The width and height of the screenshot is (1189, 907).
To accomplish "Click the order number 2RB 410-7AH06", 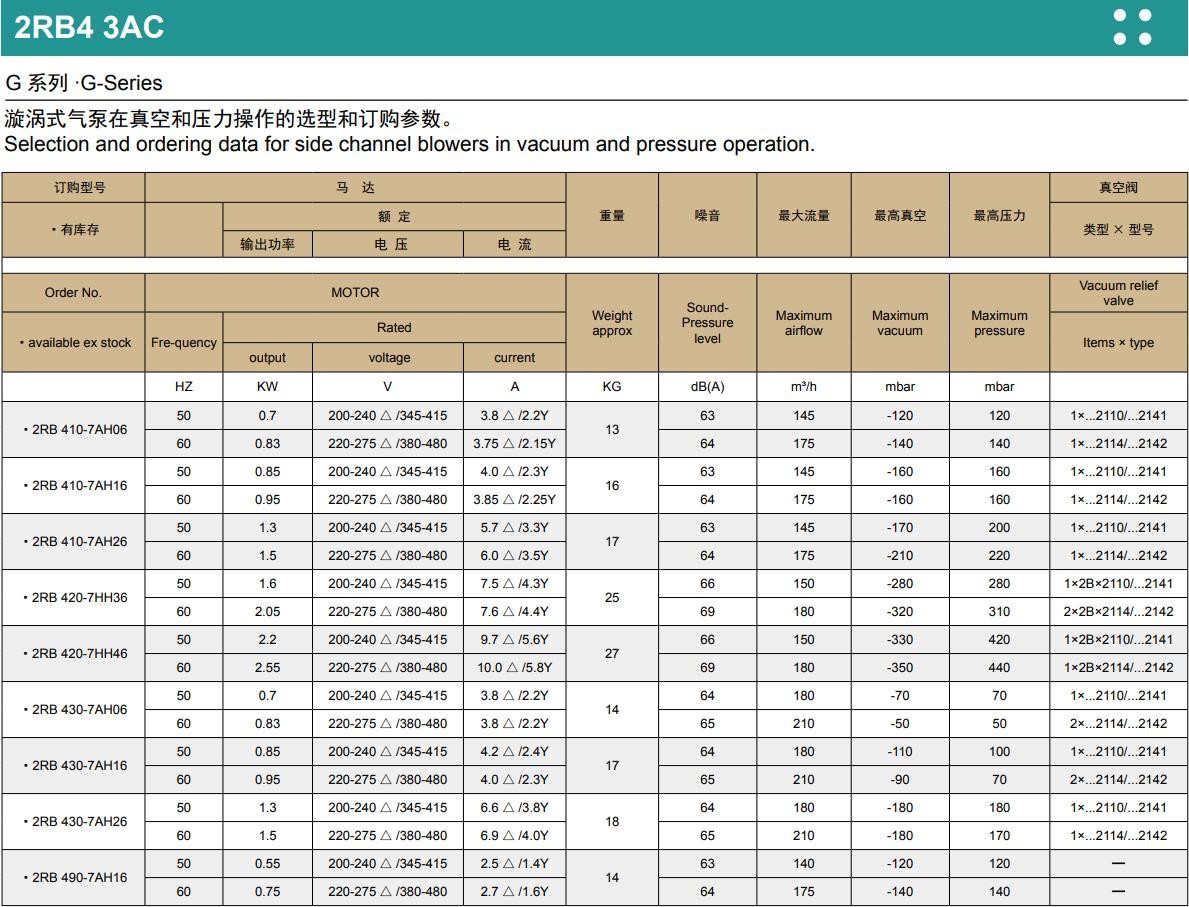I will pyautogui.click(x=80, y=429).
